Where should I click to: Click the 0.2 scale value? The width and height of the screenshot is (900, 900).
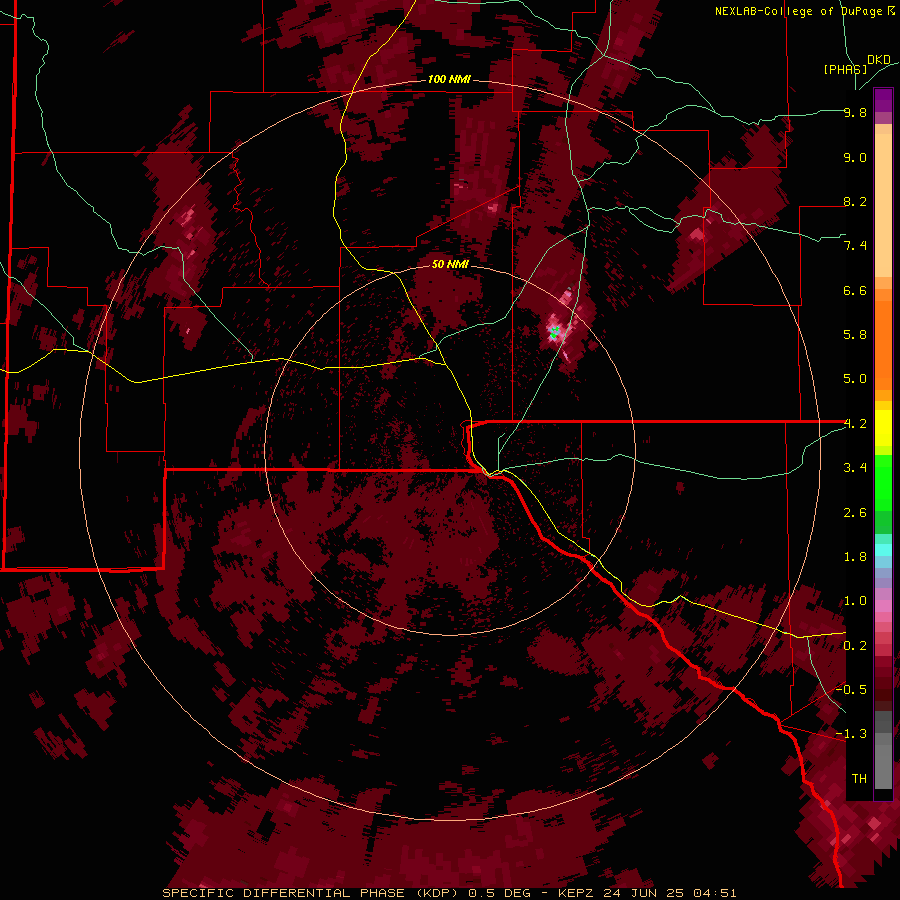855,646
